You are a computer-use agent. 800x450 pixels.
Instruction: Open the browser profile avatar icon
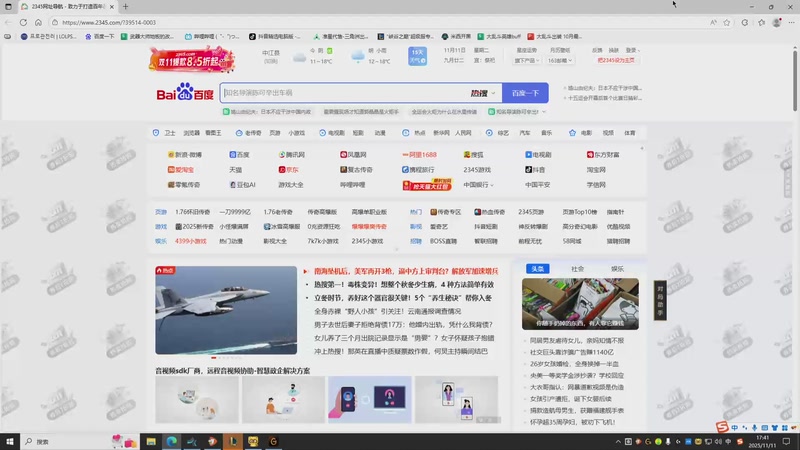coord(777,22)
